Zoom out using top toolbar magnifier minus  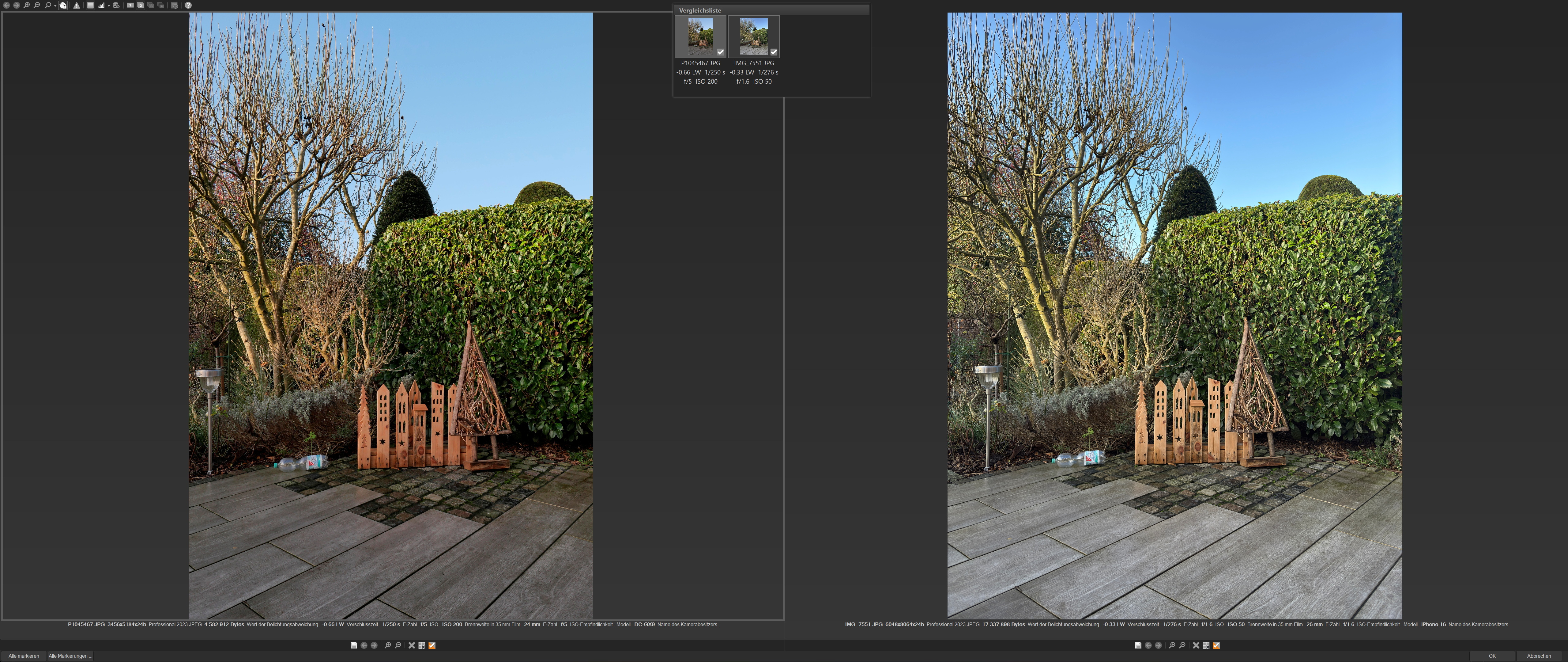click(36, 6)
